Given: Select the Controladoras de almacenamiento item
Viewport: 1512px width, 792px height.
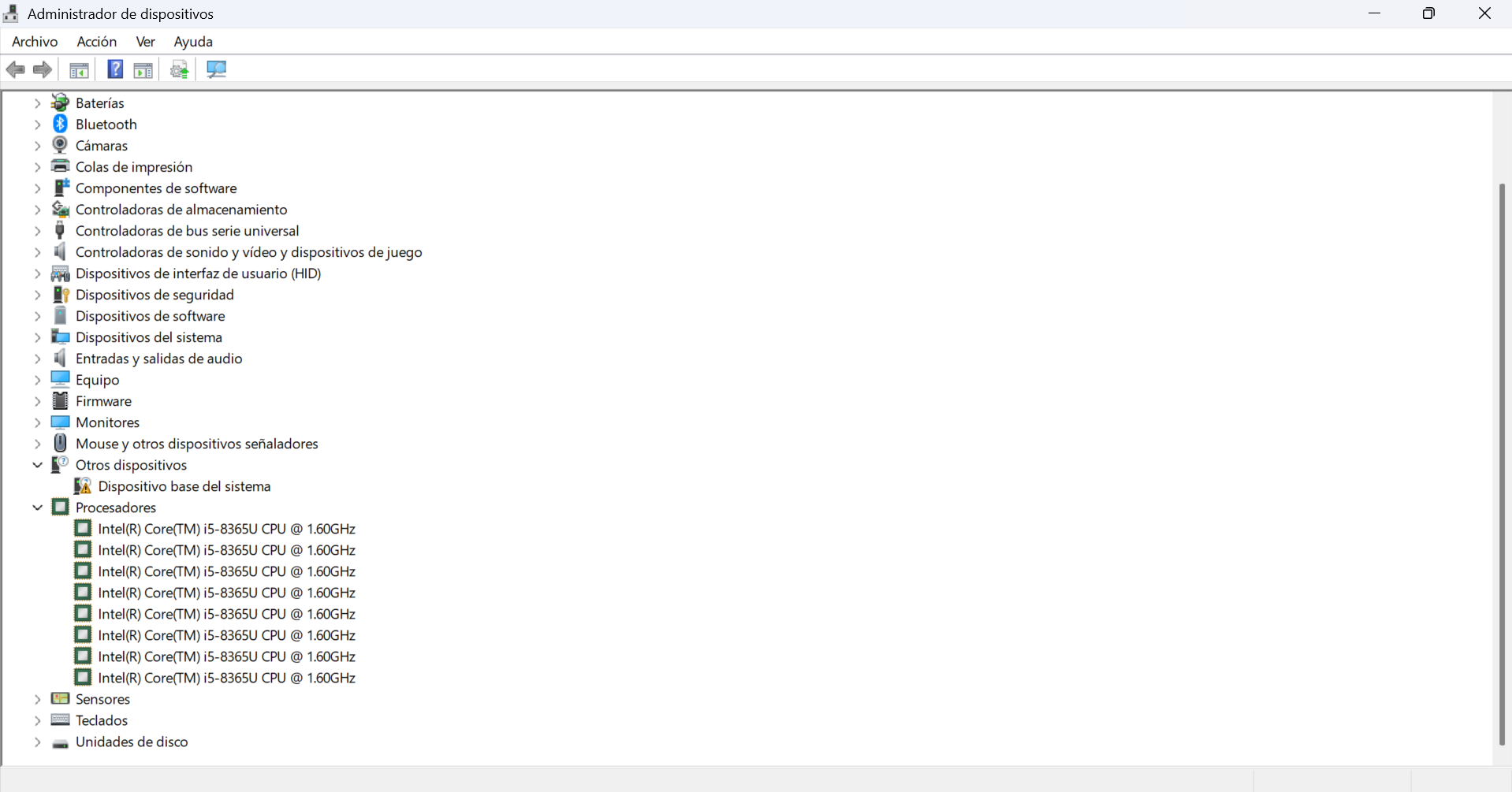Looking at the screenshot, I should [x=181, y=210].
